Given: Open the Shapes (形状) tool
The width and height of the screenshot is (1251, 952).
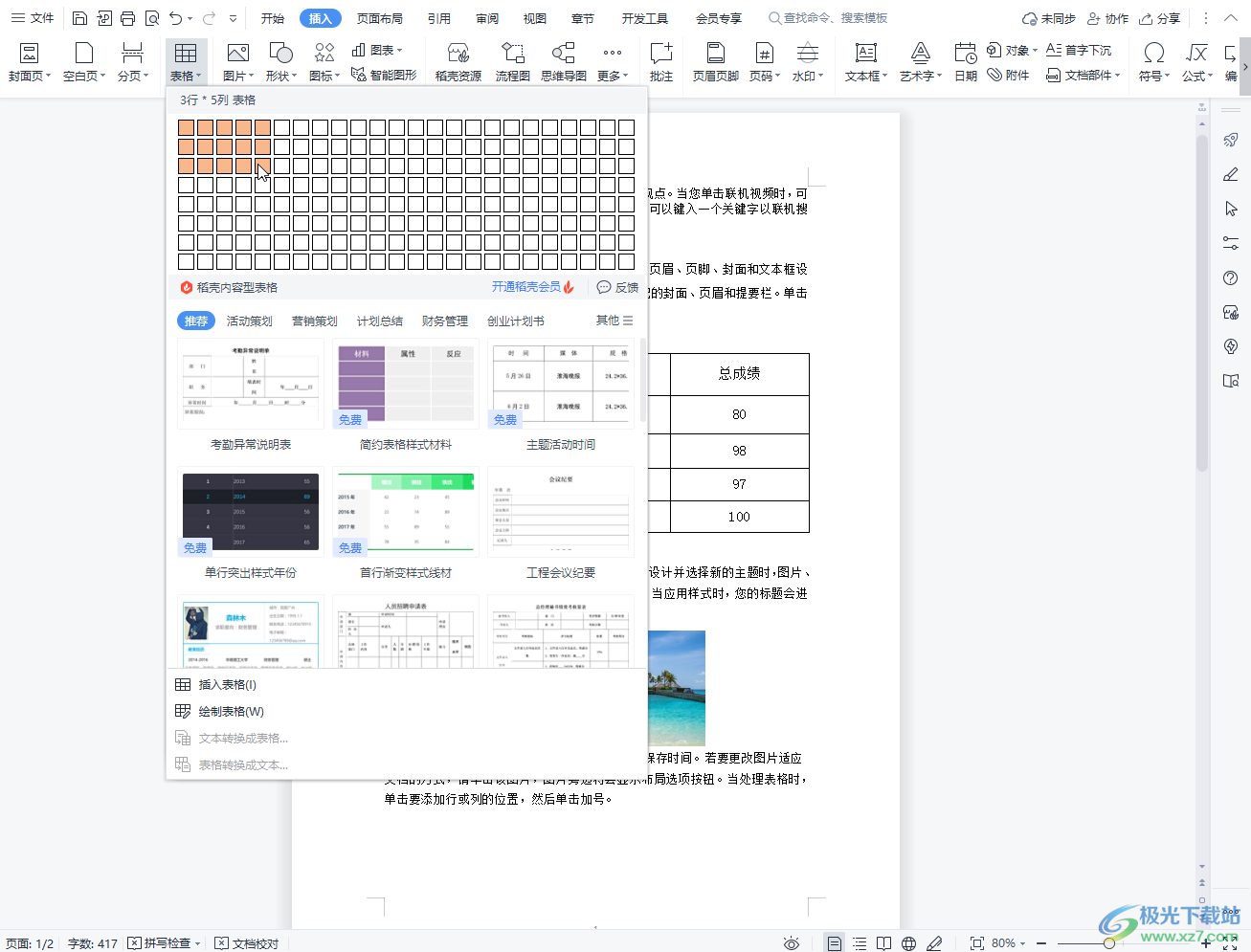Looking at the screenshot, I should pyautogui.click(x=280, y=62).
